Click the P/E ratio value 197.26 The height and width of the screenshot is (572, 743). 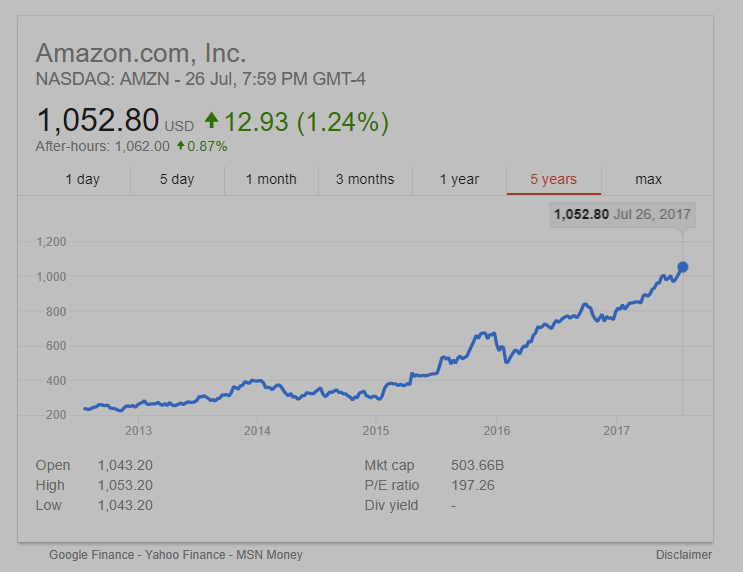(473, 486)
